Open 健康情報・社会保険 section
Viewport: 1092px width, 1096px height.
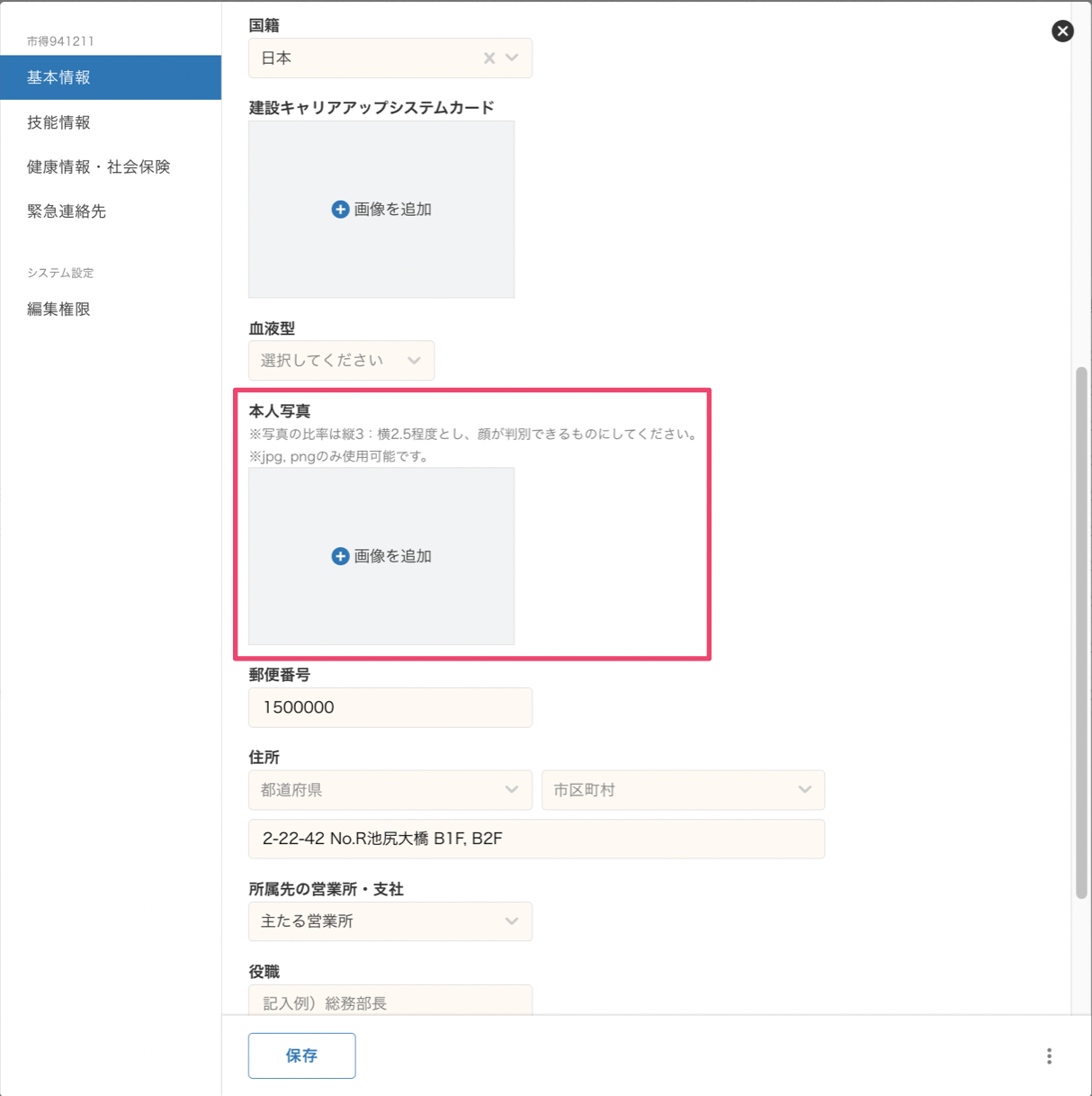point(99,166)
